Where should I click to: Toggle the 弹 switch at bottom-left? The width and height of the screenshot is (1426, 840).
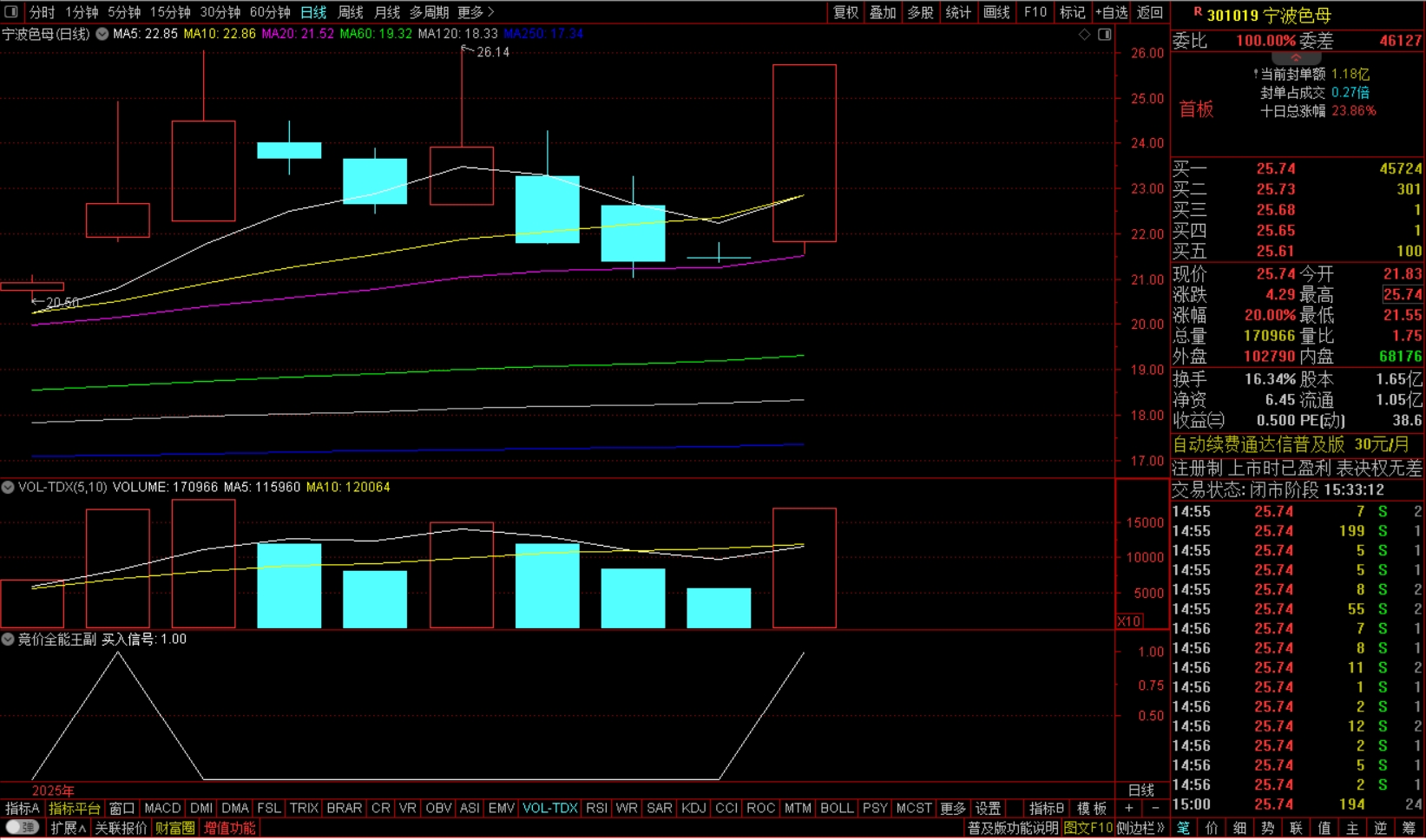coord(21,828)
